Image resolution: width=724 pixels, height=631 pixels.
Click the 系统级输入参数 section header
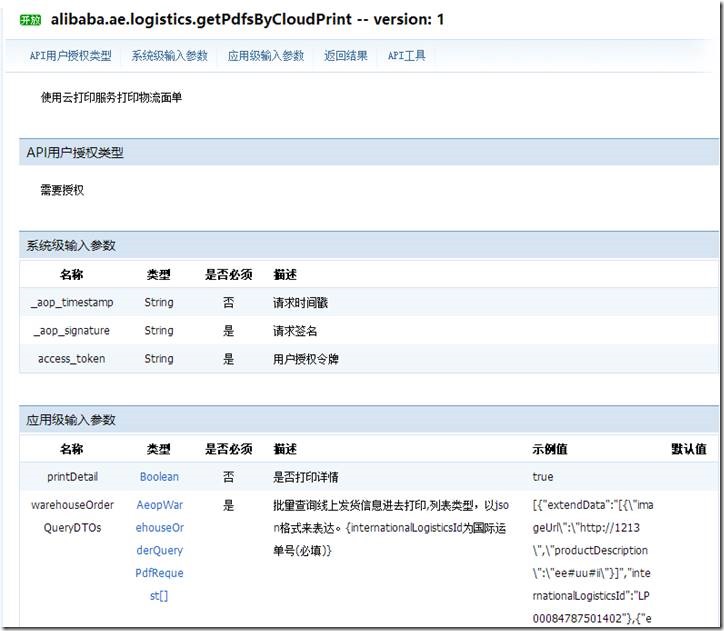[x=368, y=245]
